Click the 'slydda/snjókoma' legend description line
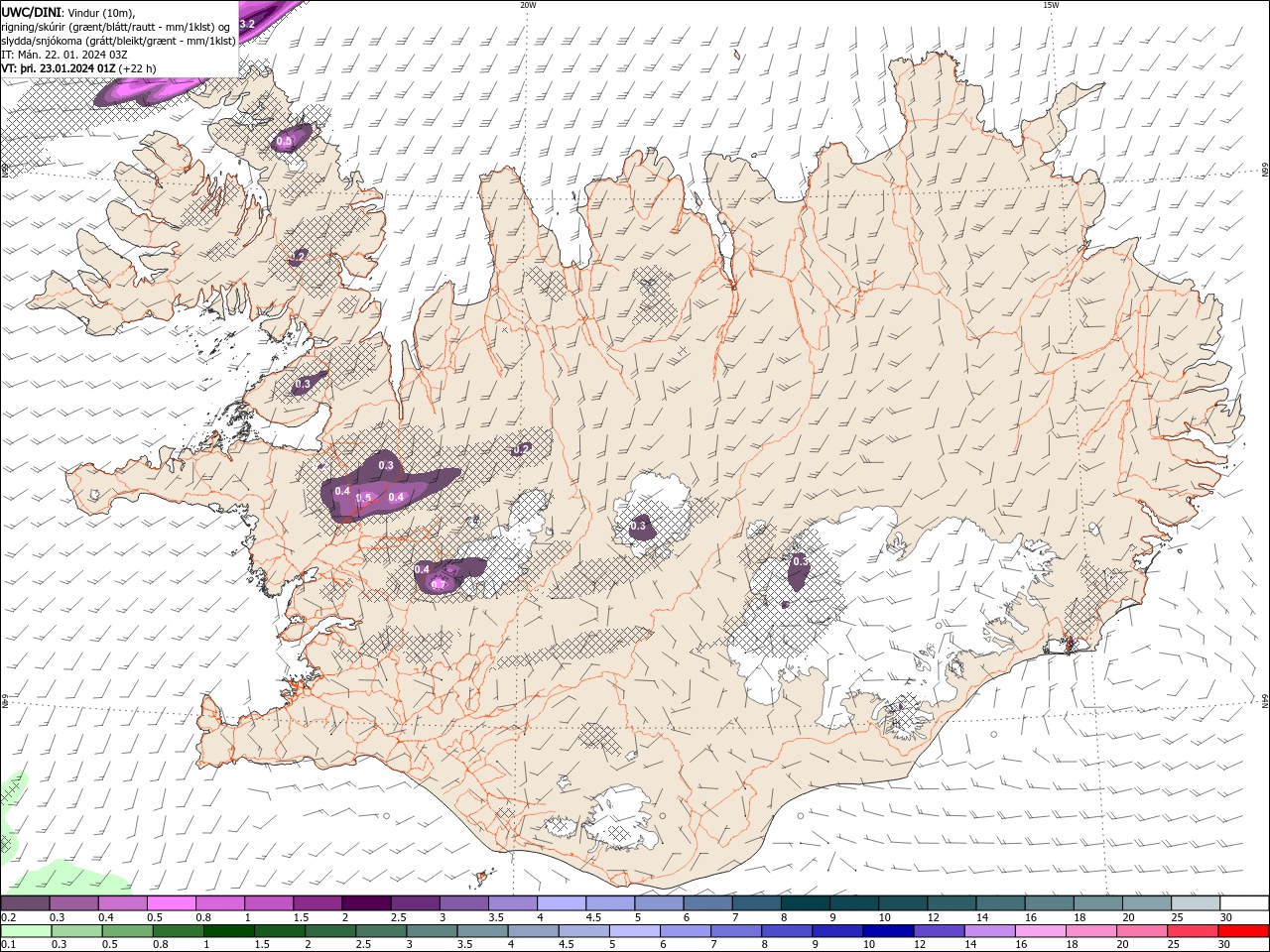This screenshot has width=1270, height=952. pos(118,40)
